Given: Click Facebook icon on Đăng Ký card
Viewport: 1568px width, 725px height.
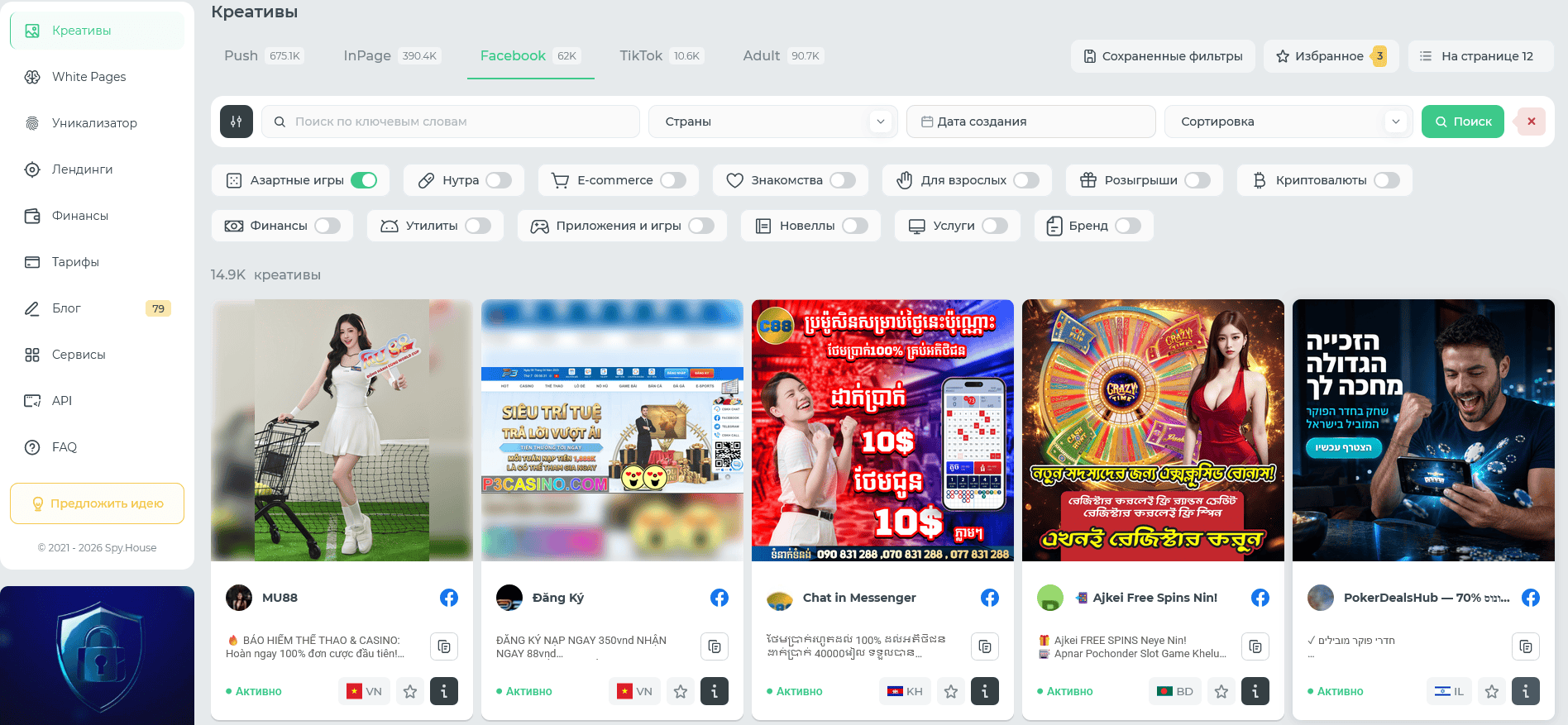Looking at the screenshot, I should point(719,598).
